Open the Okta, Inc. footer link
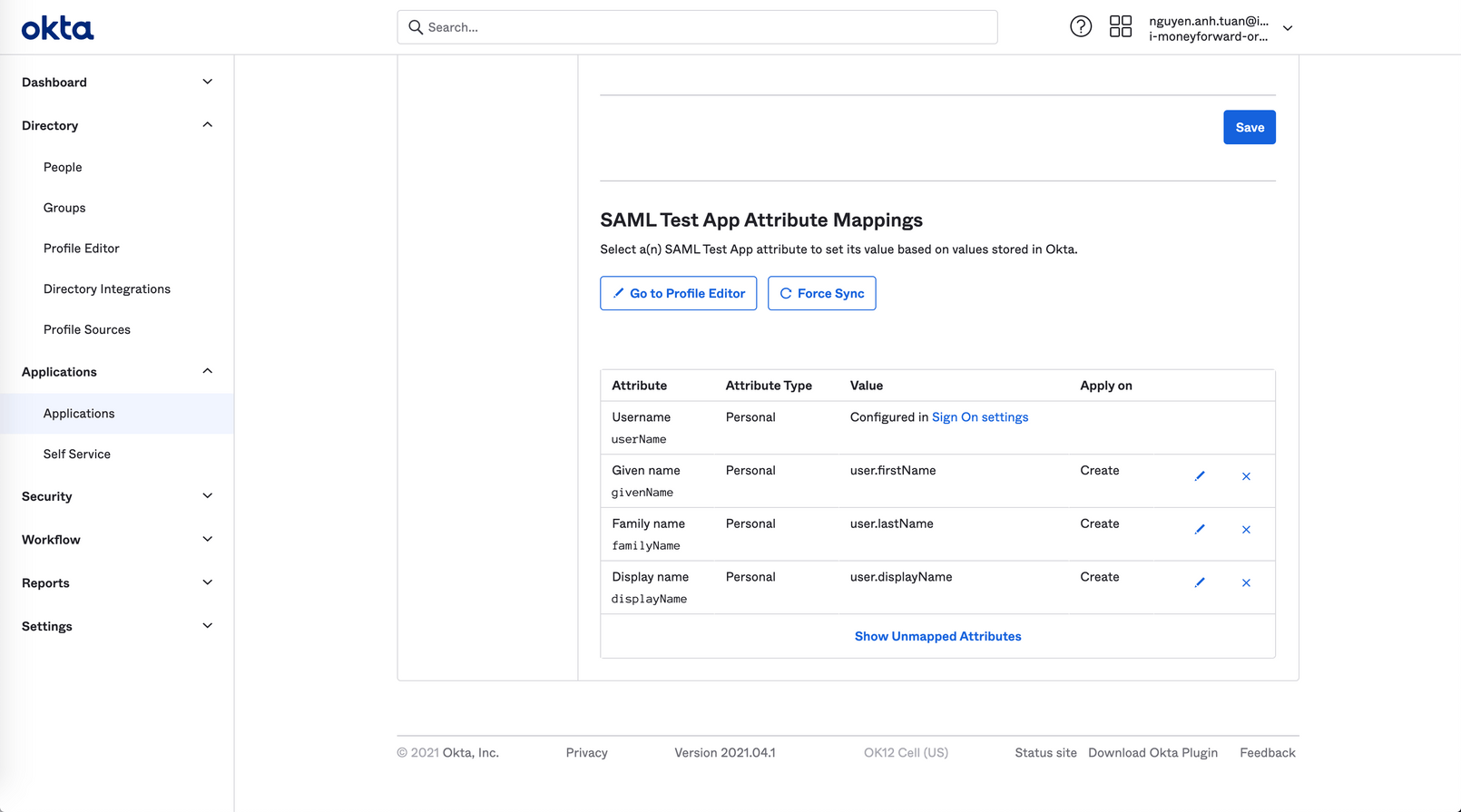The image size is (1461, 812). 470,753
